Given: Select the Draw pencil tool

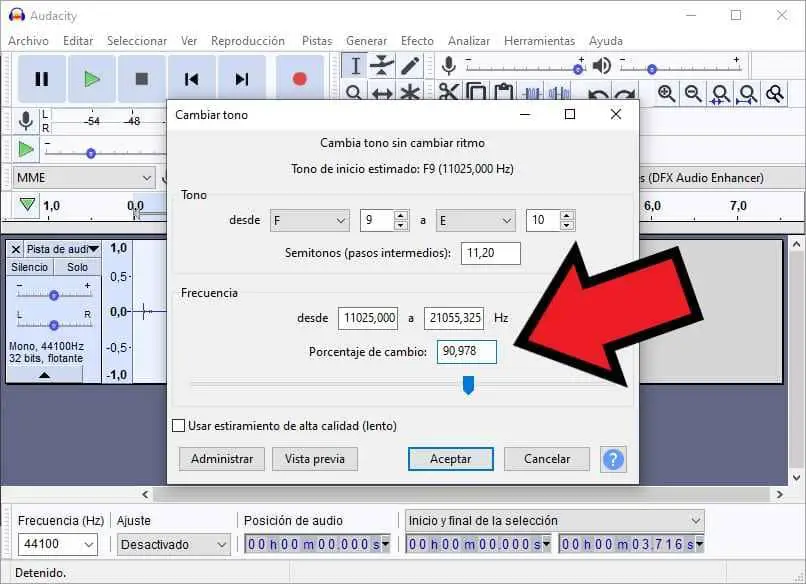Looking at the screenshot, I should pyautogui.click(x=410, y=66).
